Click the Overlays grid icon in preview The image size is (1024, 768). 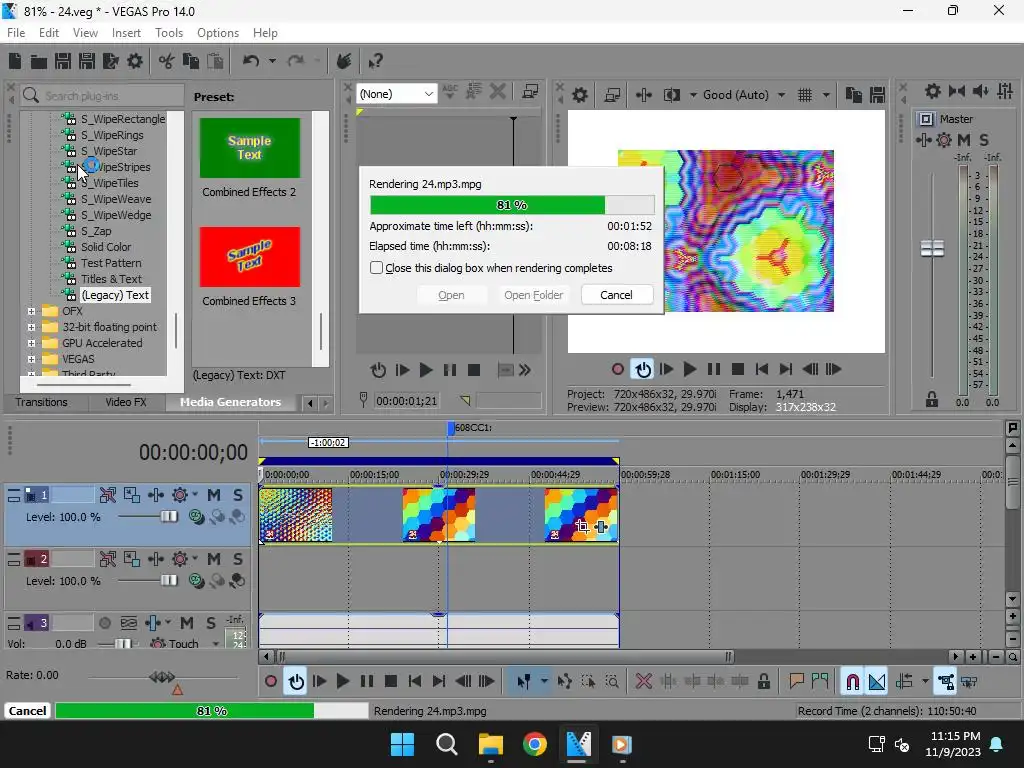(x=805, y=95)
